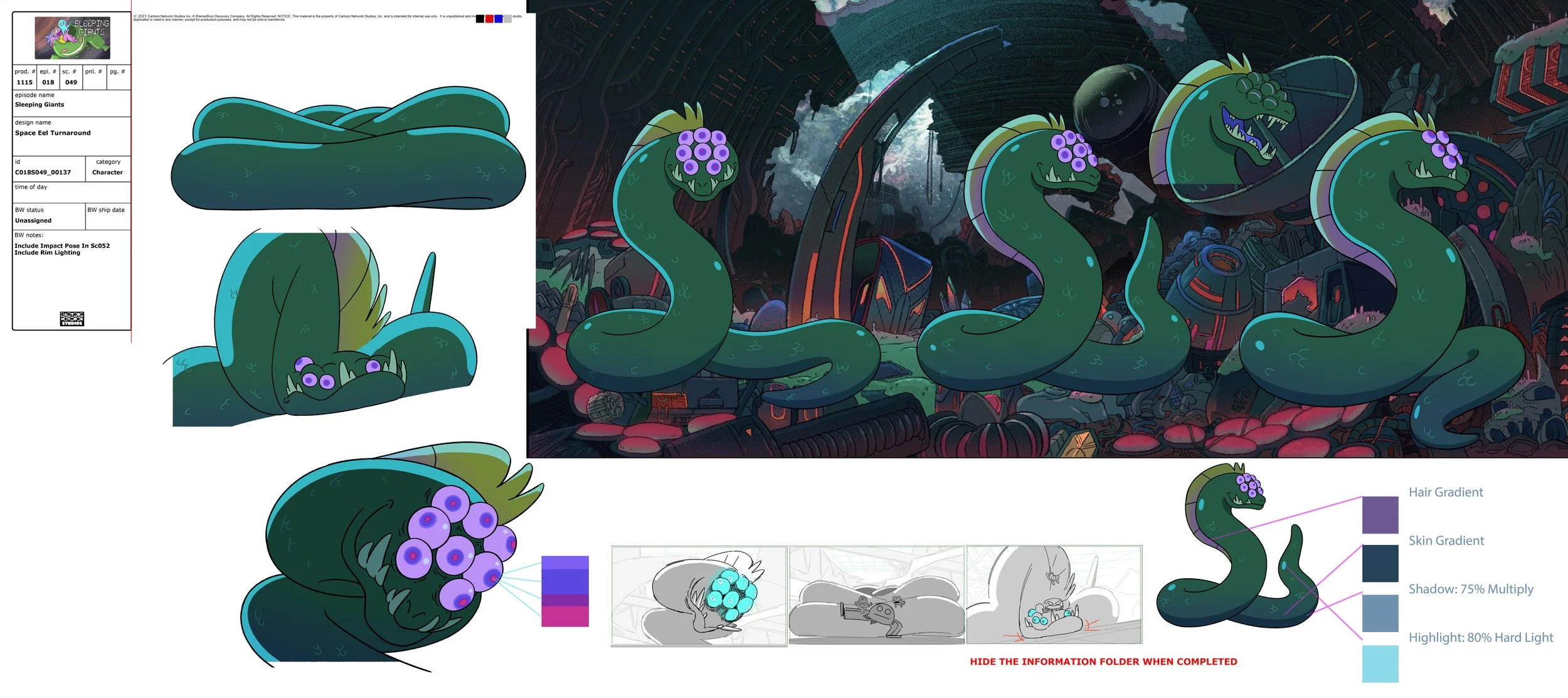
Task: Click the Cartoon Network Studios logo
Action: tap(72, 319)
